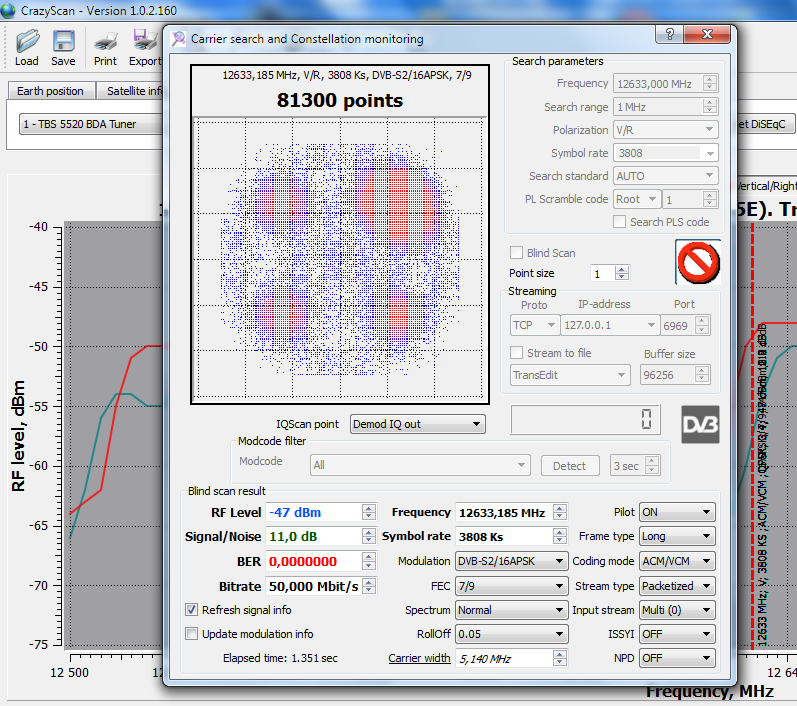797x706 pixels.
Task: Open the Modcode All dropdown
Action: point(420,465)
